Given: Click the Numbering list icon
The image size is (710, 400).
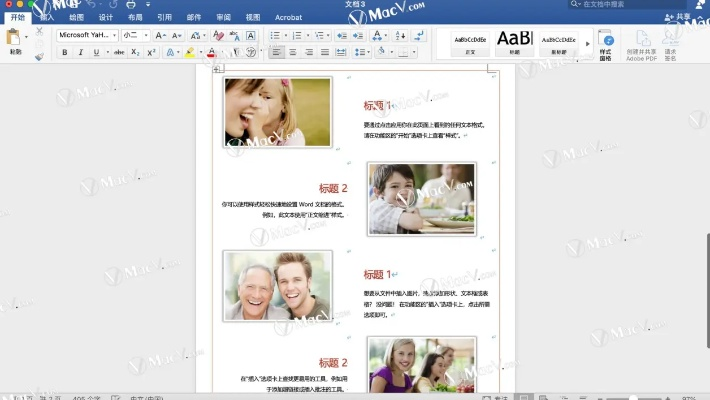Looking at the screenshot, I should 297,35.
